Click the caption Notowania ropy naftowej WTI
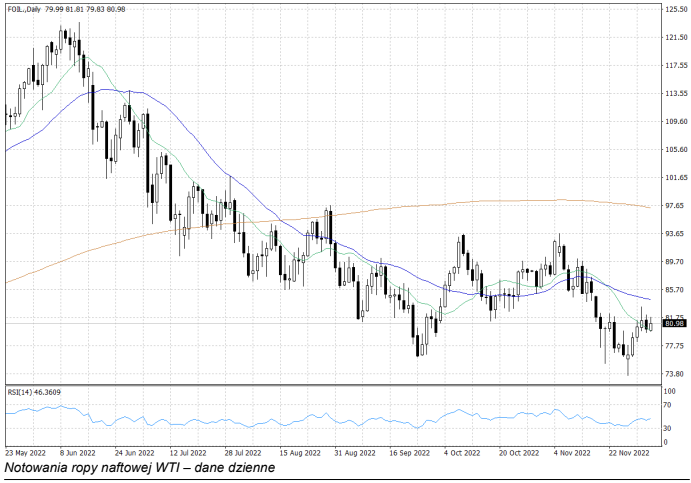Viewport: 691px width, 483px height. (x=139, y=468)
